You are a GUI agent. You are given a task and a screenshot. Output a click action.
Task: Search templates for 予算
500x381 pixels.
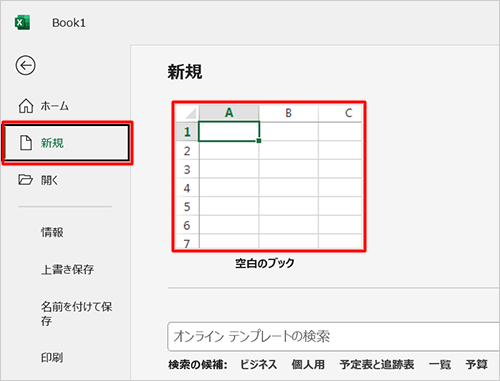click(476, 364)
